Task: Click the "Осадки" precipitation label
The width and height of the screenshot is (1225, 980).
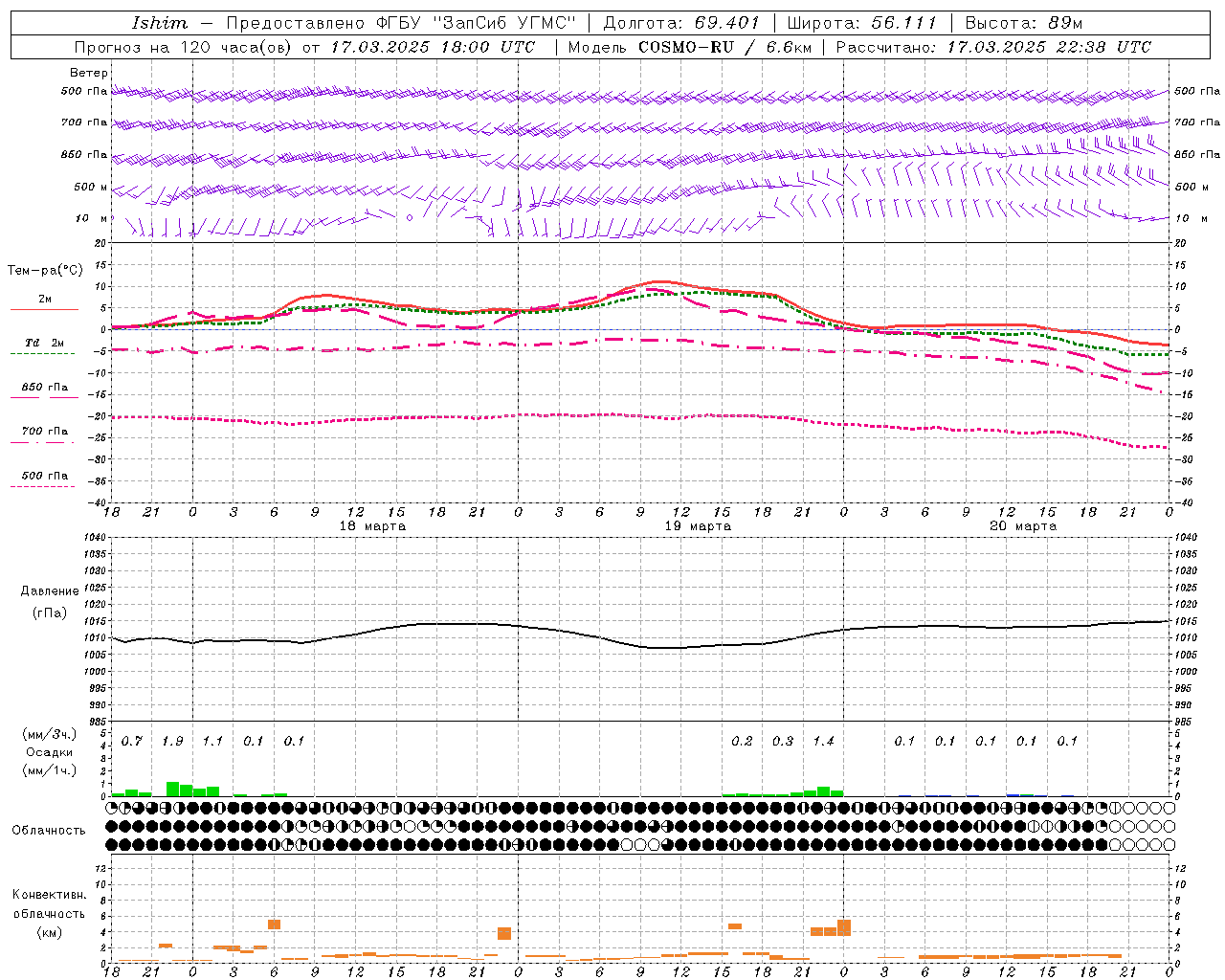Action: [x=50, y=752]
